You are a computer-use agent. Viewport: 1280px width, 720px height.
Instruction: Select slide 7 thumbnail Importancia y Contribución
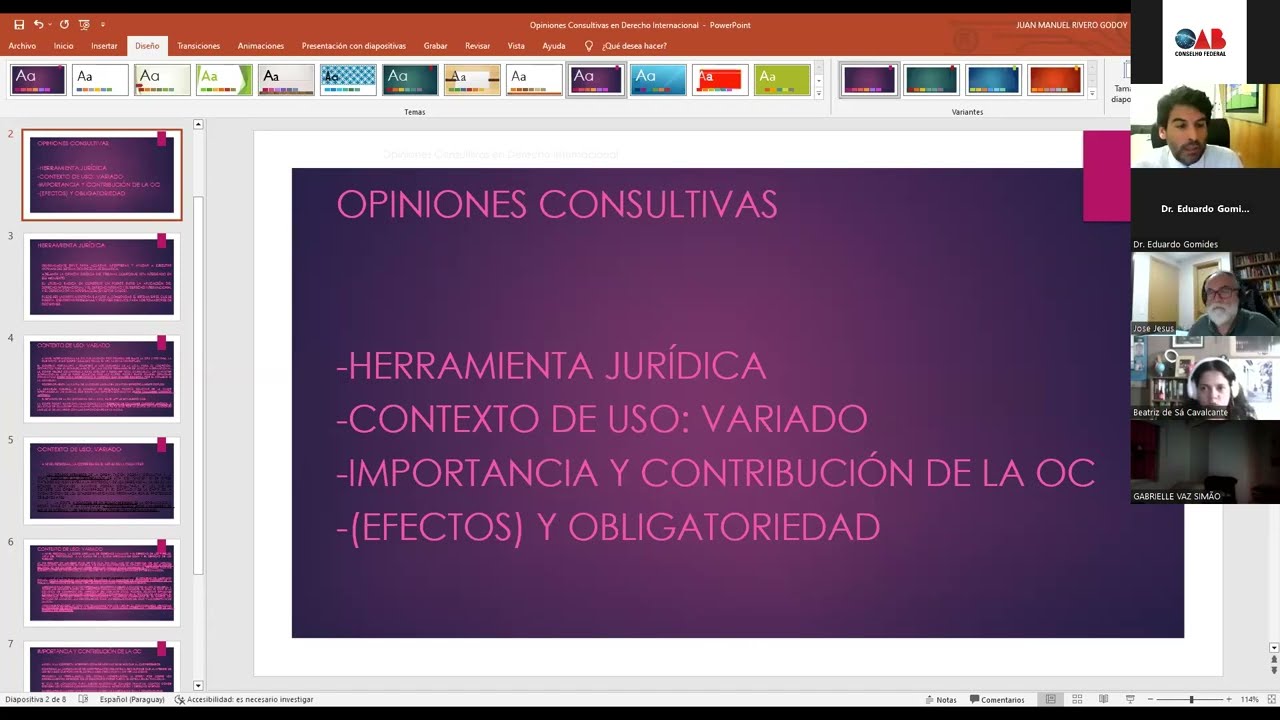coord(102,666)
